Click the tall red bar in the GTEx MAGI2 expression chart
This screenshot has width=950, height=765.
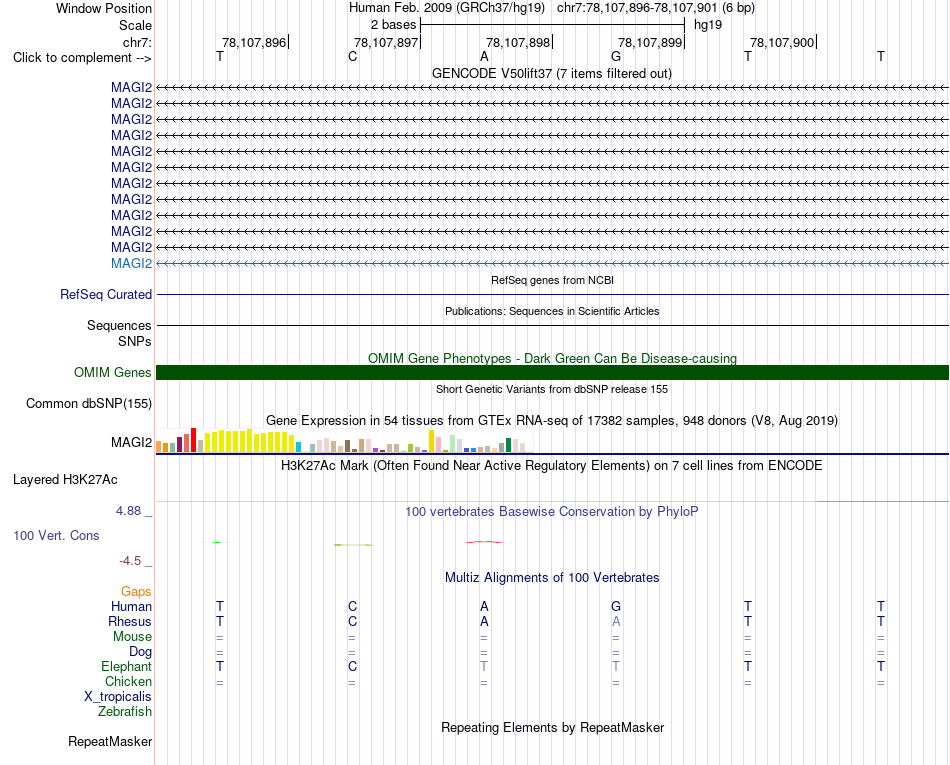pos(193,440)
